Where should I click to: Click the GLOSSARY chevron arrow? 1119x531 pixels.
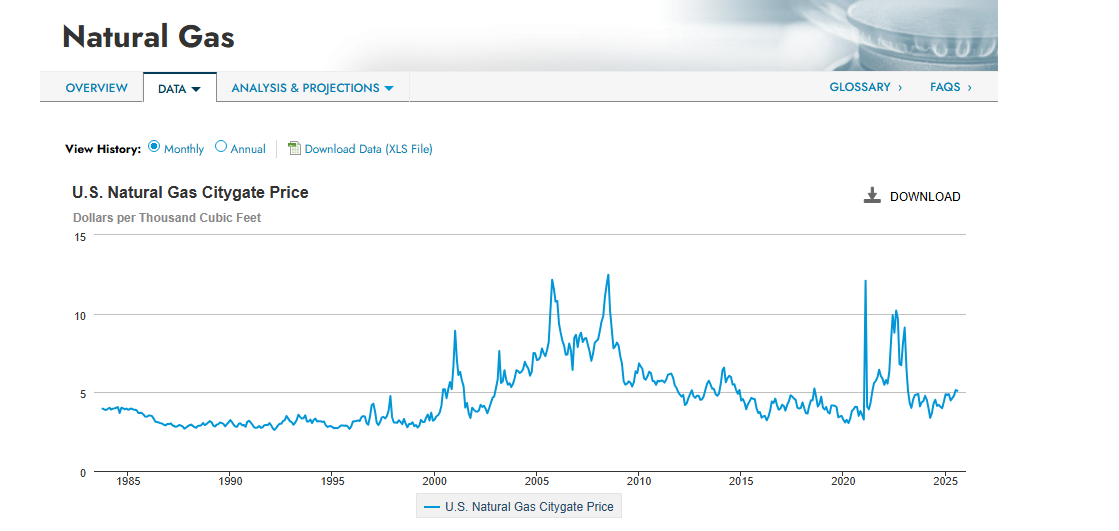900,88
